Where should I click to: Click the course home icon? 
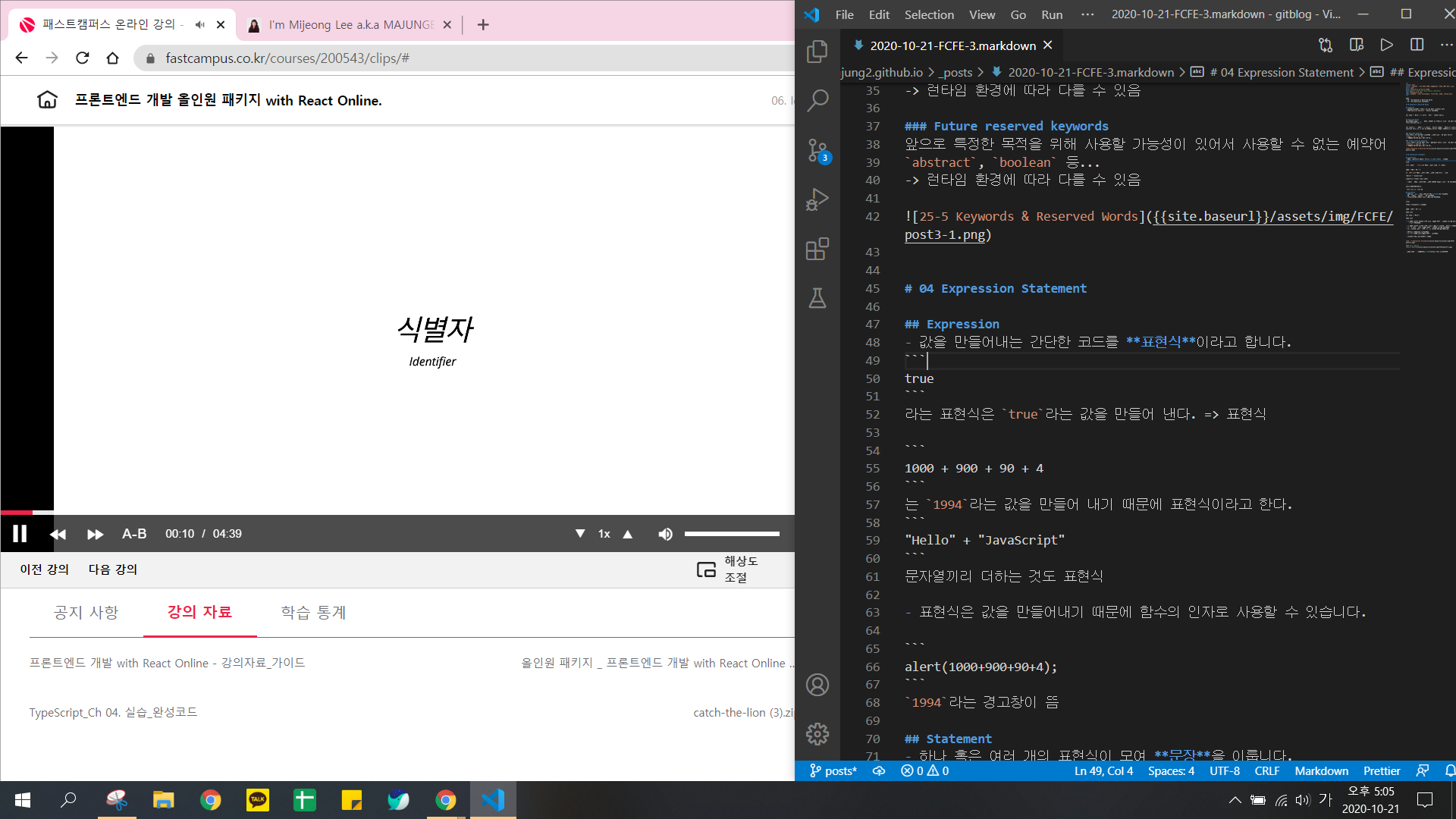(47, 99)
